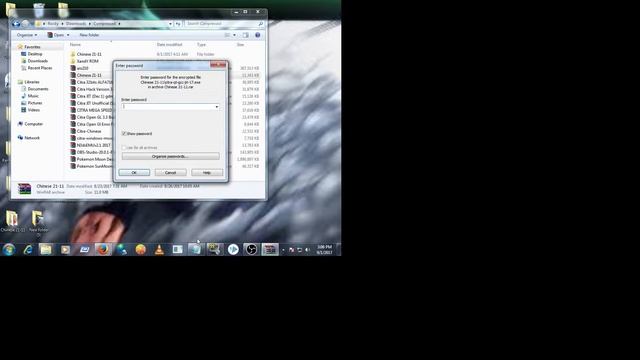This screenshot has height=360, width=640.
Task: Sort by the Date modified column header
Action: 169,44
